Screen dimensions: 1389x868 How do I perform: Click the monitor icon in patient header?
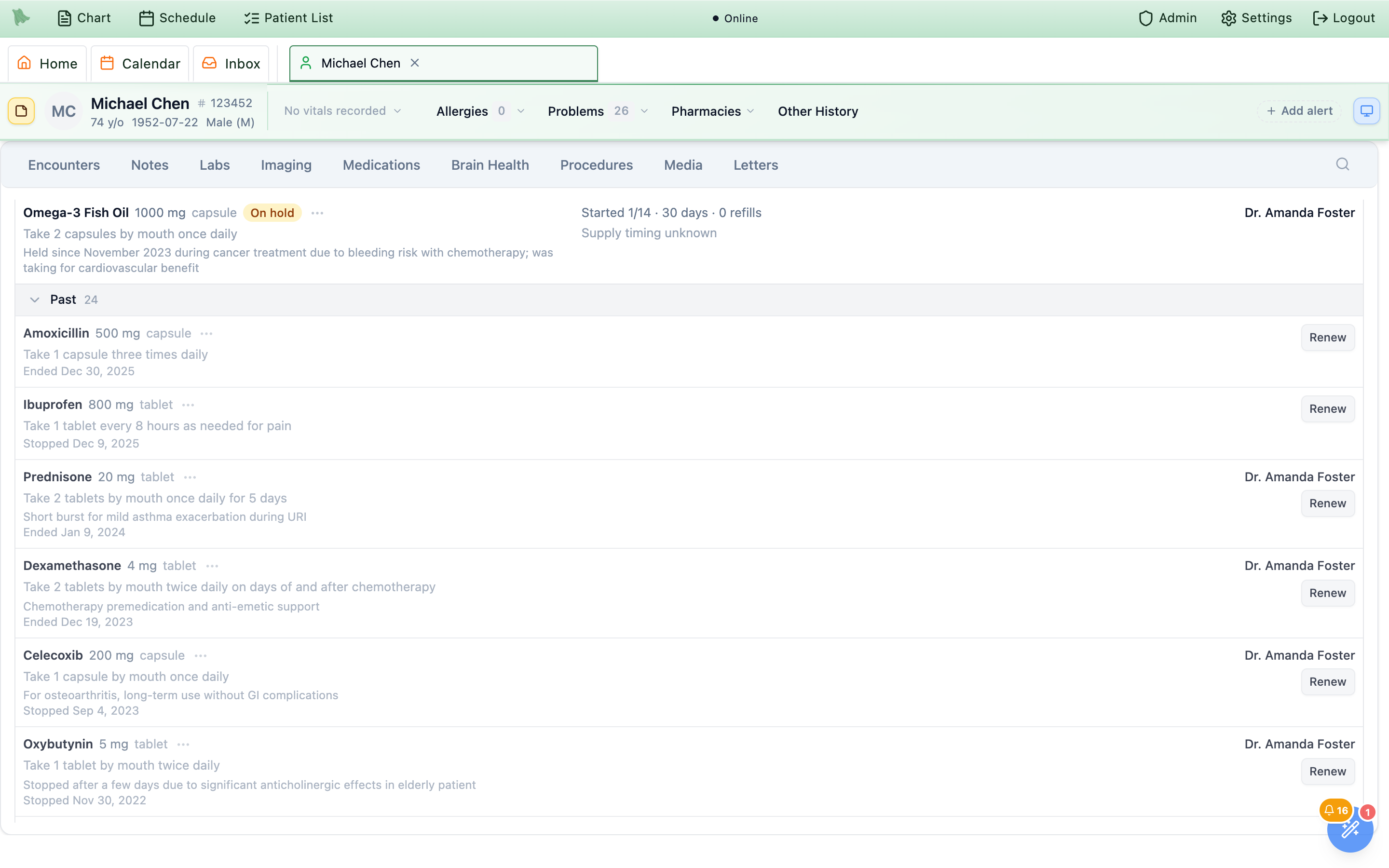click(x=1367, y=111)
